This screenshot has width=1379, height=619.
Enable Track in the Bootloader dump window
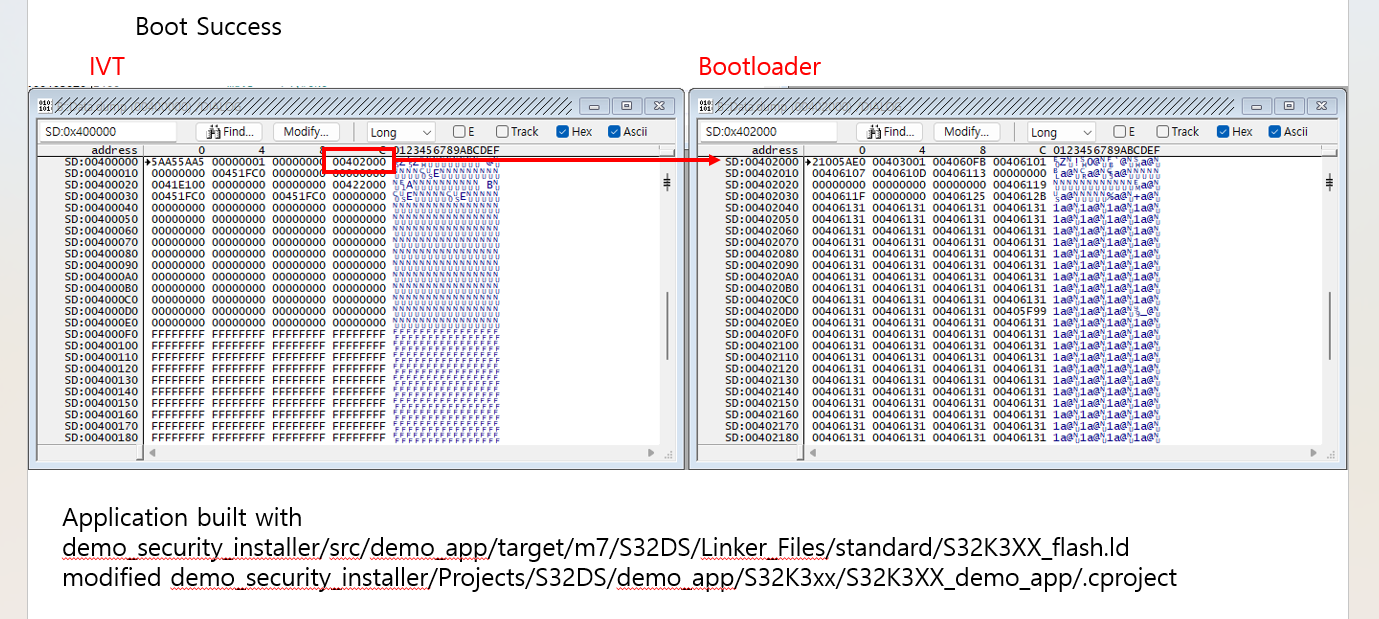pyautogui.click(x=1163, y=132)
